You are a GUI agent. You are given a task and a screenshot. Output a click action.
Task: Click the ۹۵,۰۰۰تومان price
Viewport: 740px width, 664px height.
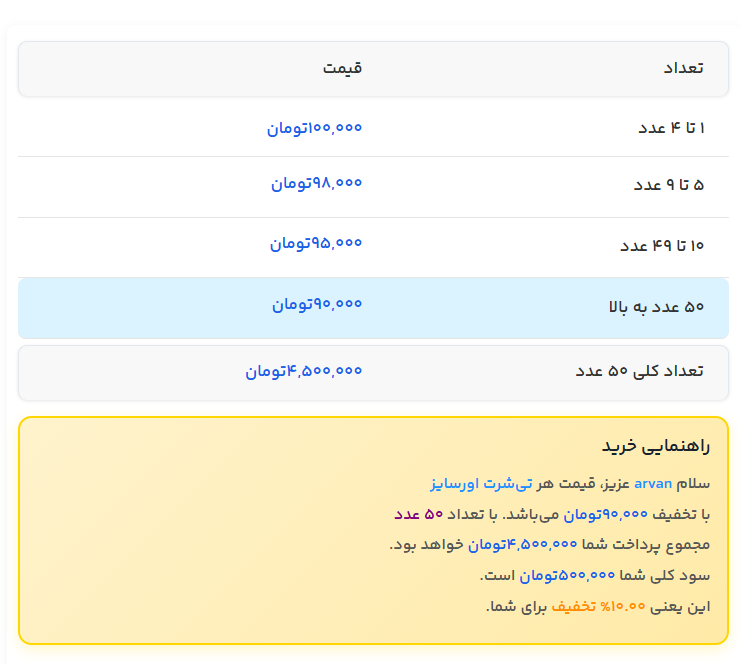coord(316,243)
